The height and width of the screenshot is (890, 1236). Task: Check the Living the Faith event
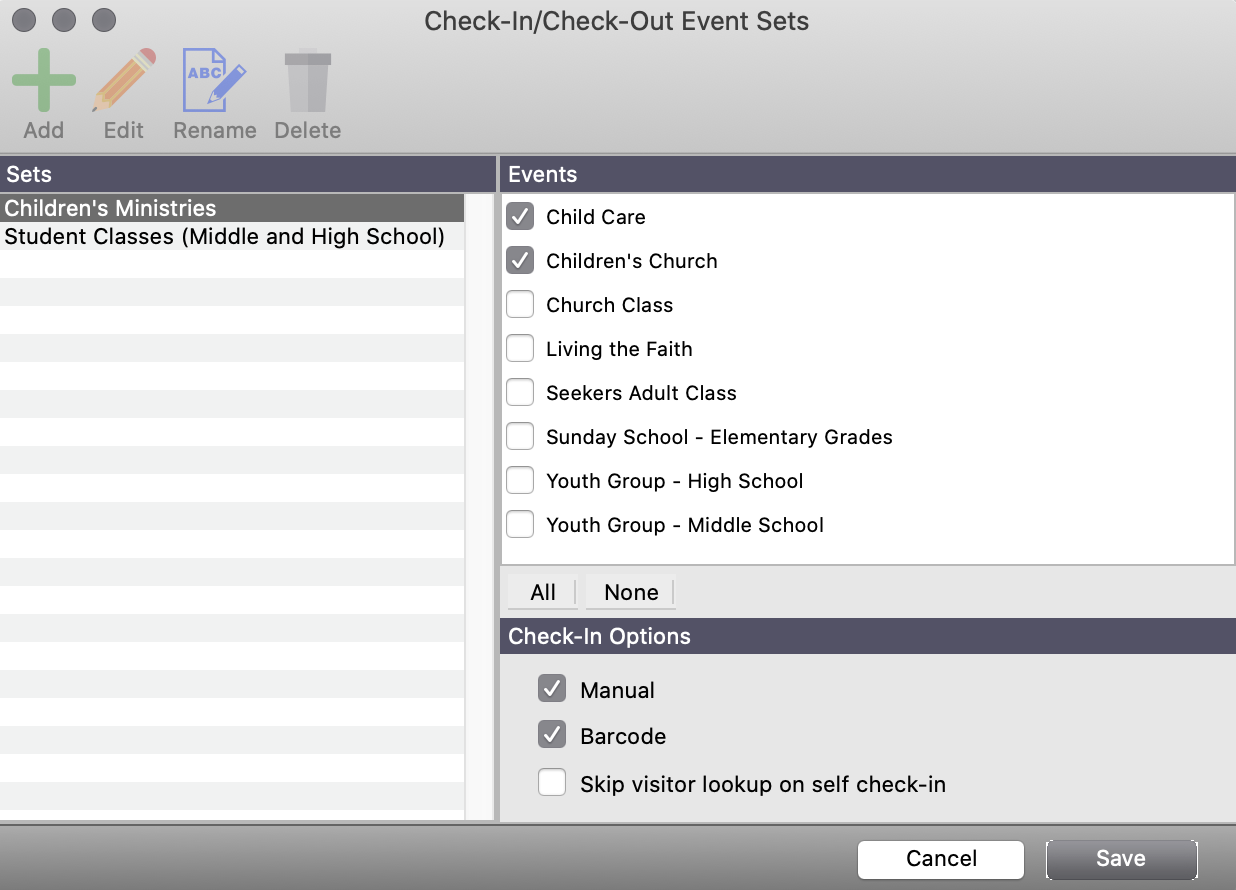pyautogui.click(x=520, y=348)
